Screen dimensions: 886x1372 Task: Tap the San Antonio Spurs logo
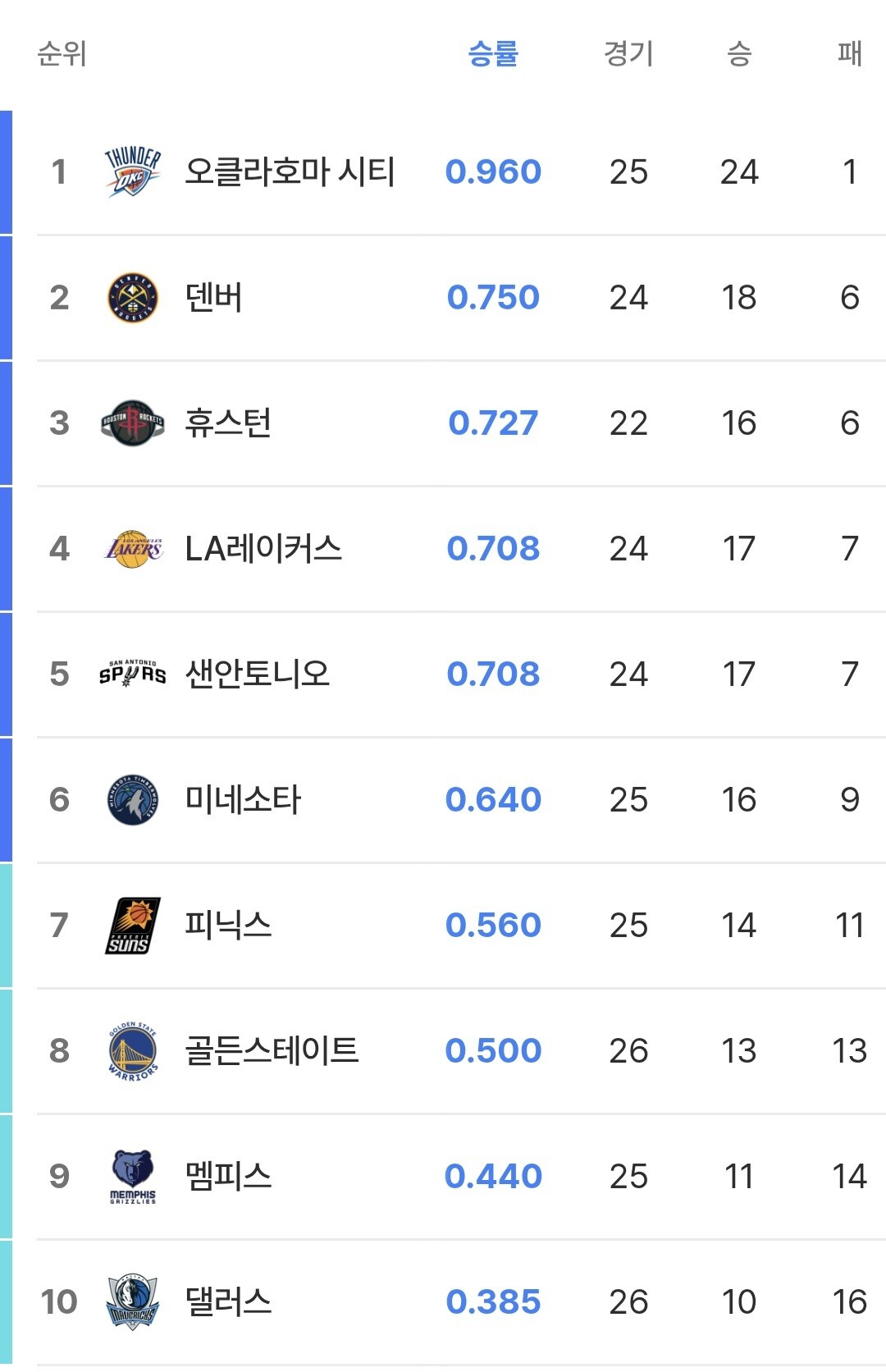coord(132,674)
